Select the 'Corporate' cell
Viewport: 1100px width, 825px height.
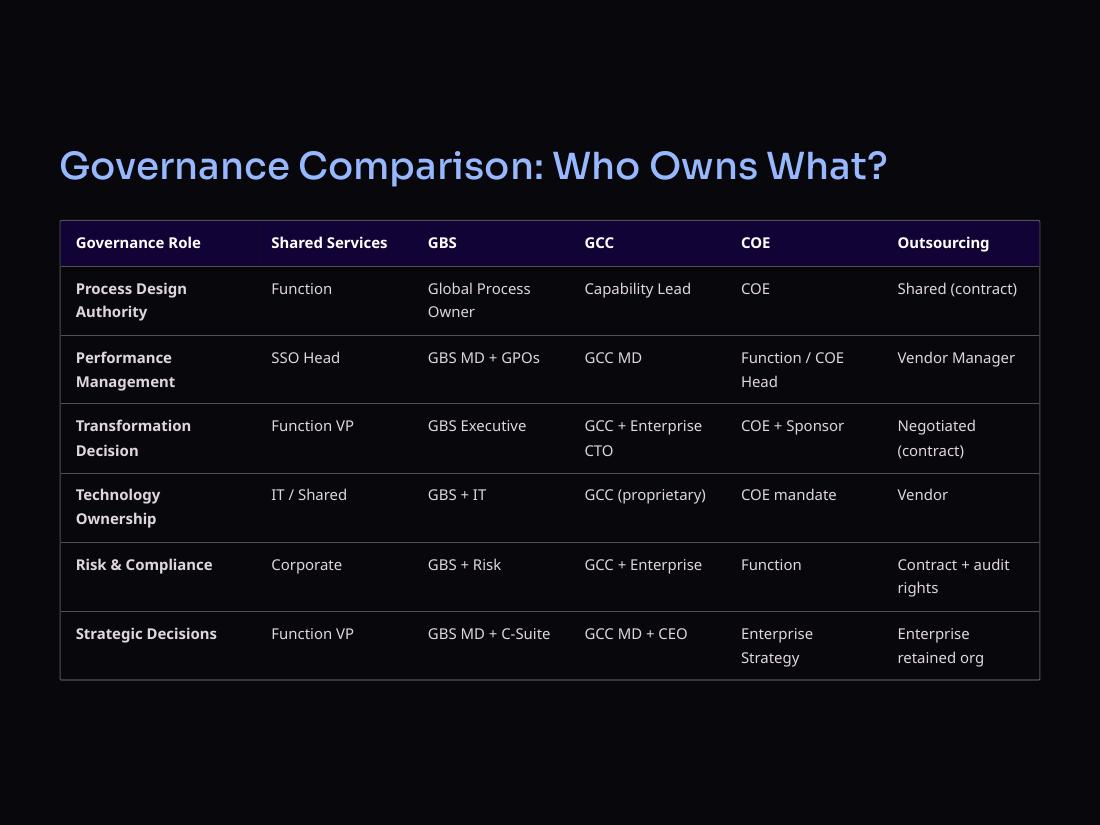pyautogui.click(x=307, y=565)
